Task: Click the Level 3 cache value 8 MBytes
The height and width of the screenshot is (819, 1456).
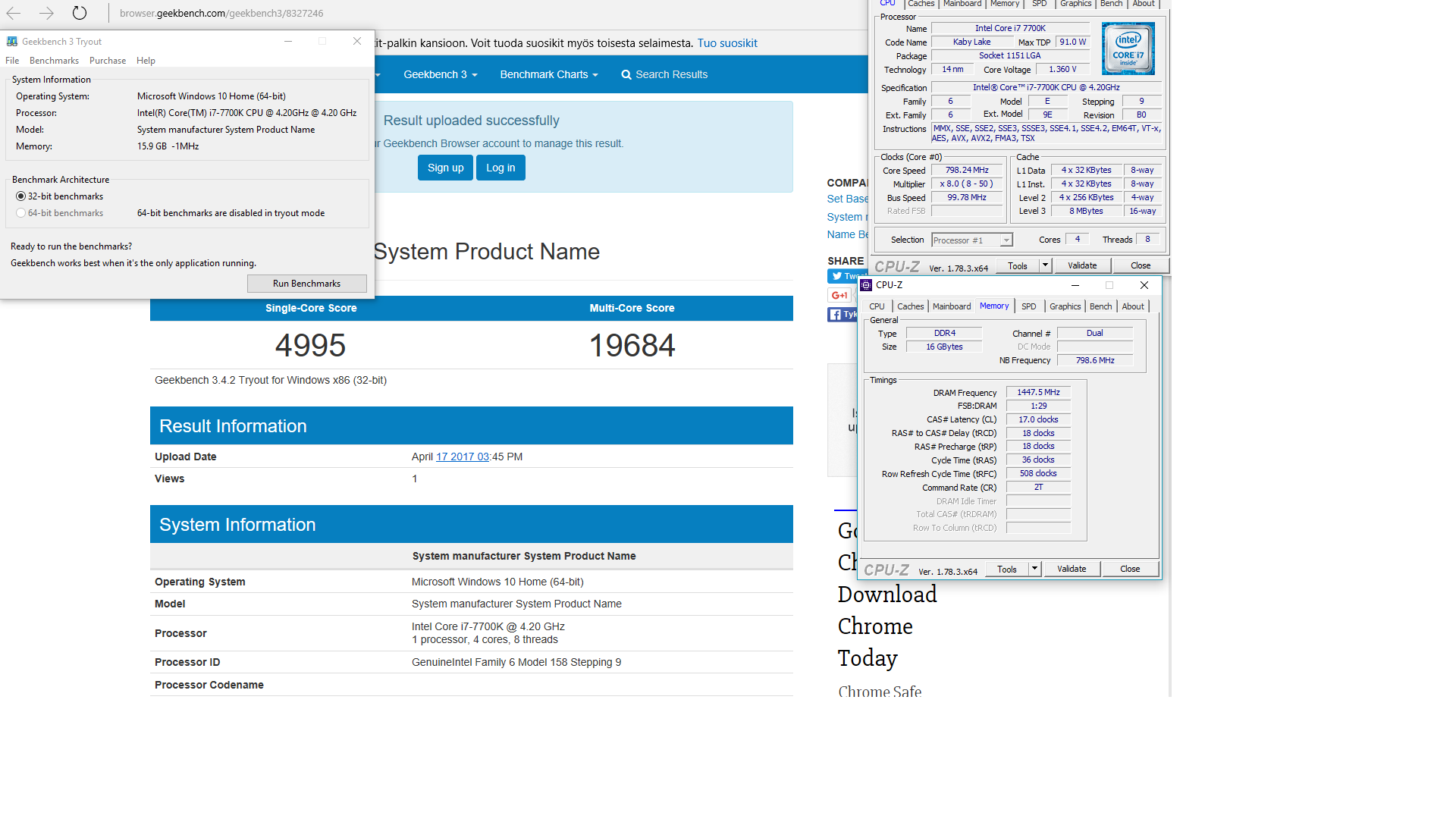Action: (1086, 211)
